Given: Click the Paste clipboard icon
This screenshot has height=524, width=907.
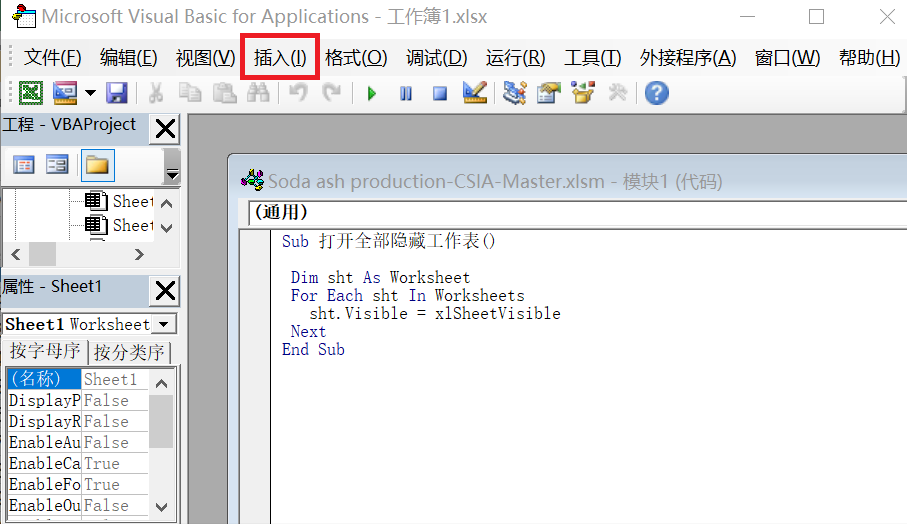Looking at the screenshot, I should [x=224, y=93].
